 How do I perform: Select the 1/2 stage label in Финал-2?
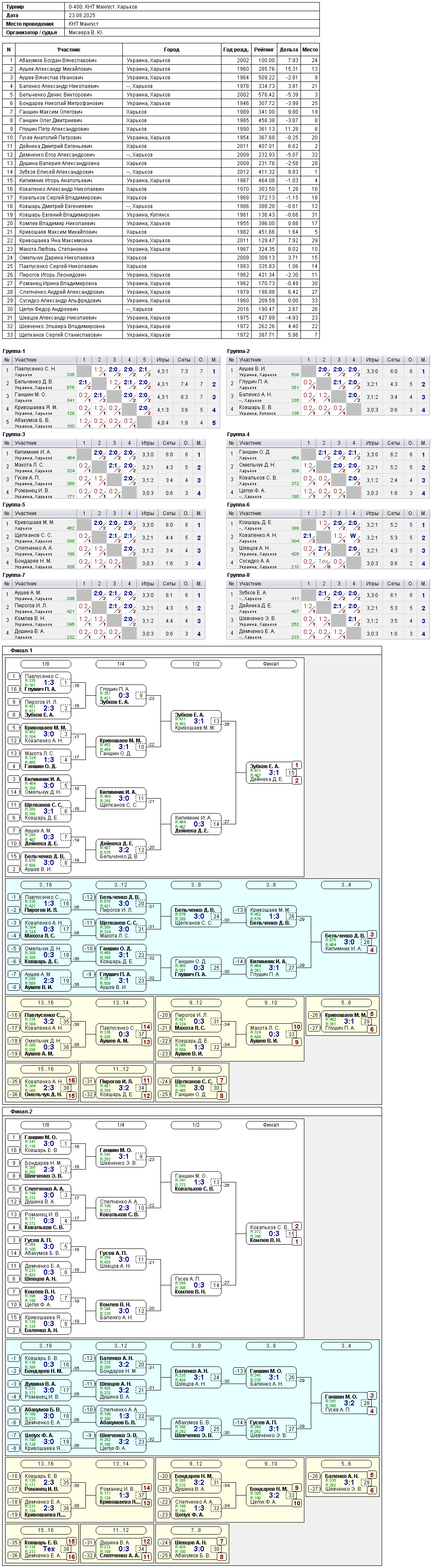(196, 1125)
